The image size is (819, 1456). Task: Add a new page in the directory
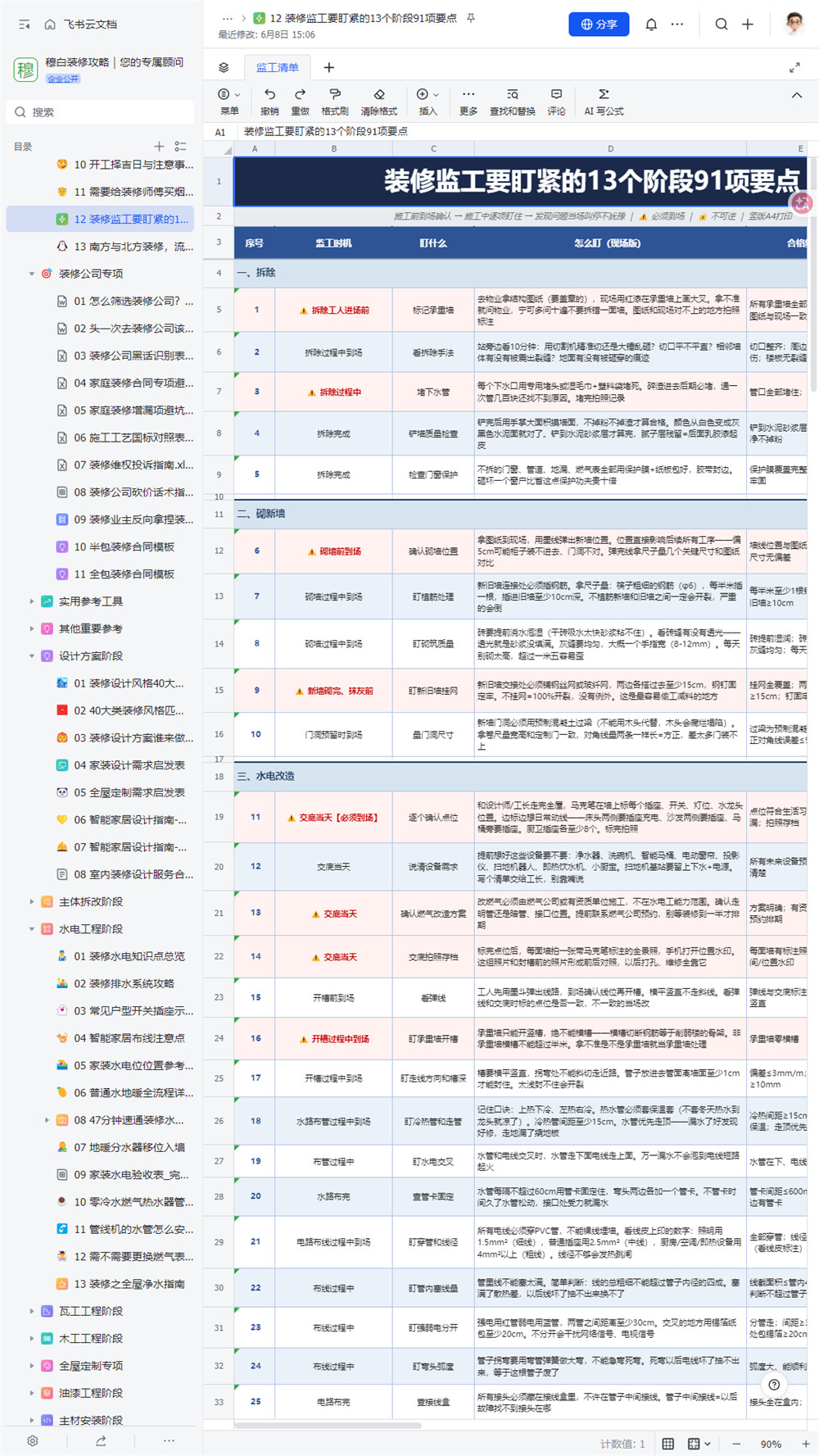[x=159, y=146]
